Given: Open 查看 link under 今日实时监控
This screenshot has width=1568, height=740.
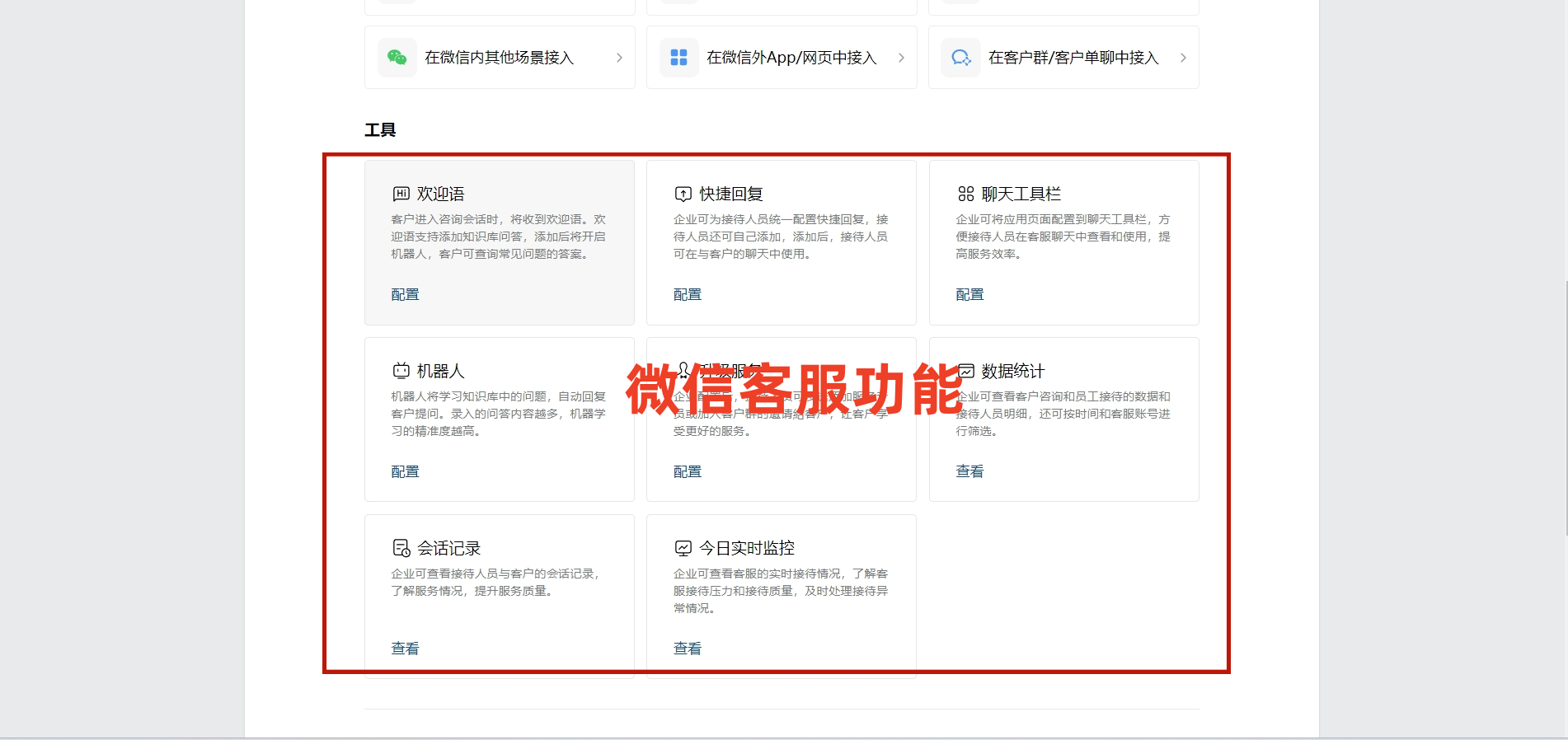Looking at the screenshot, I should pyautogui.click(x=688, y=649).
